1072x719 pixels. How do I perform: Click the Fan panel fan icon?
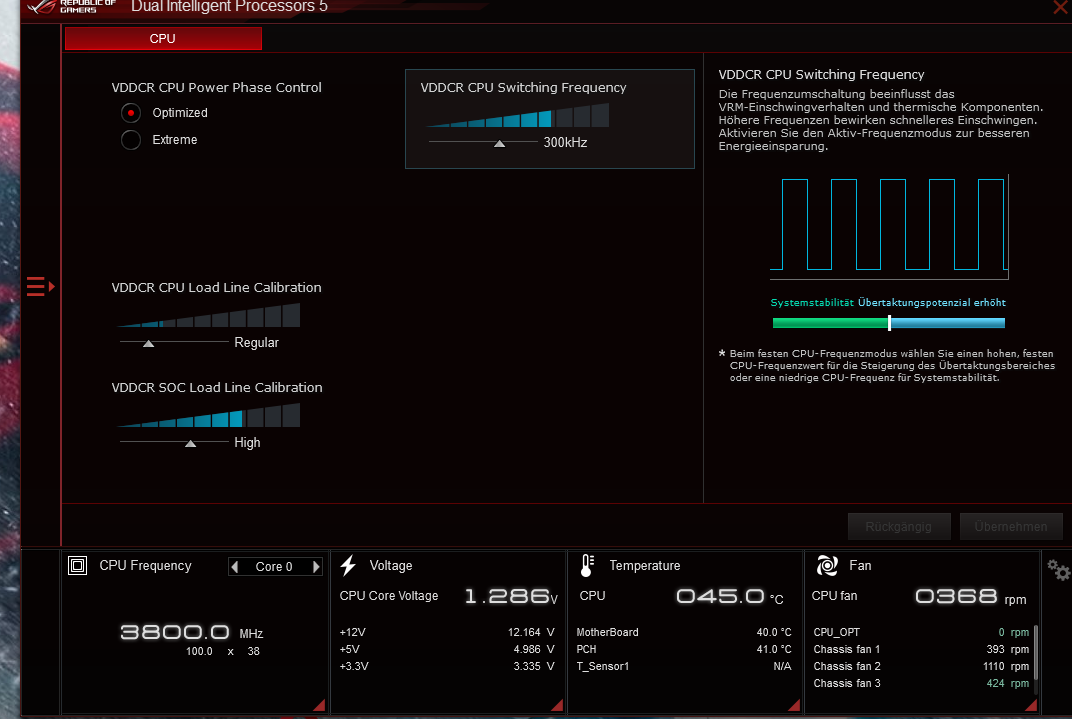tap(827, 565)
